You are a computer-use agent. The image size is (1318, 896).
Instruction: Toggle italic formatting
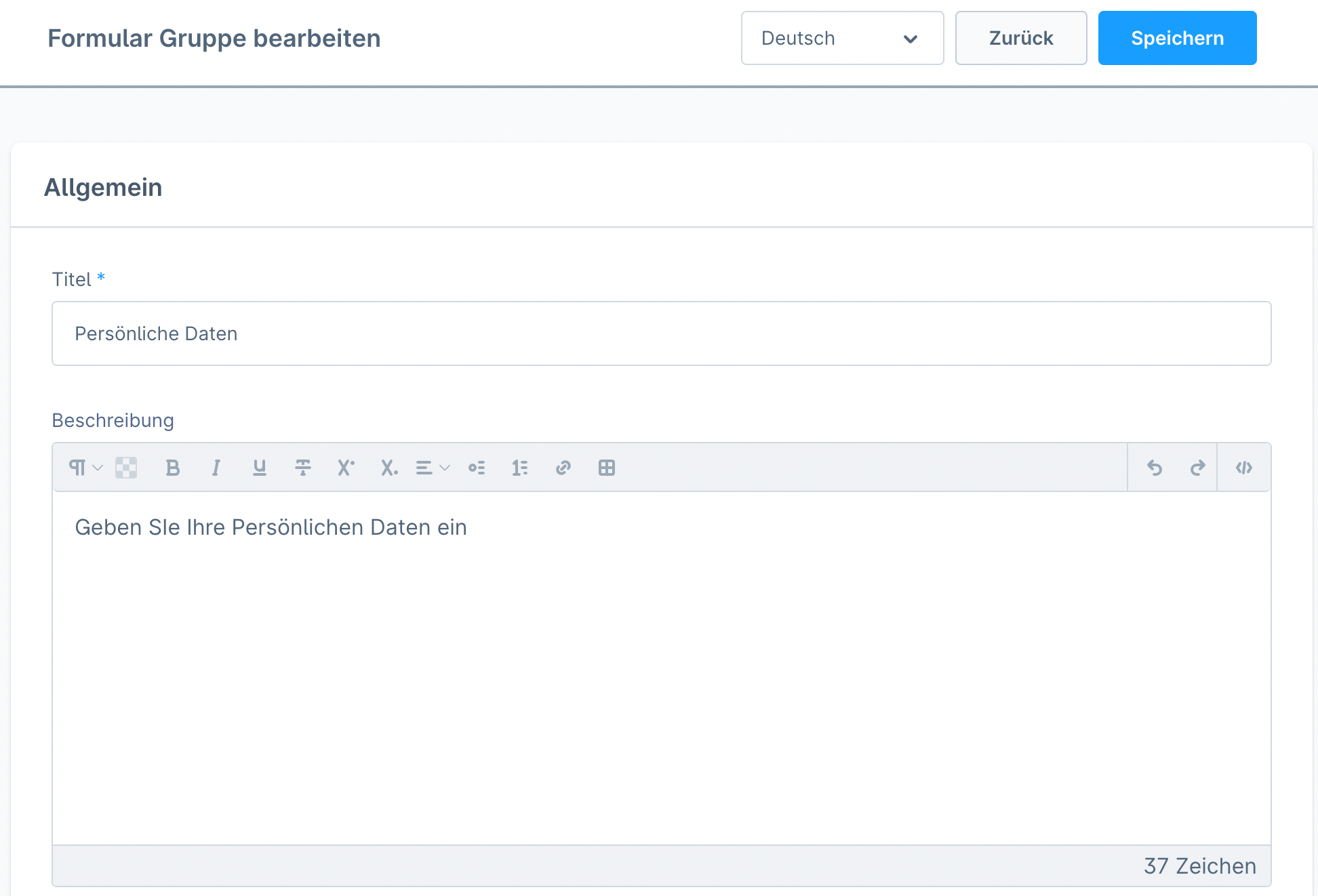(216, 468)
